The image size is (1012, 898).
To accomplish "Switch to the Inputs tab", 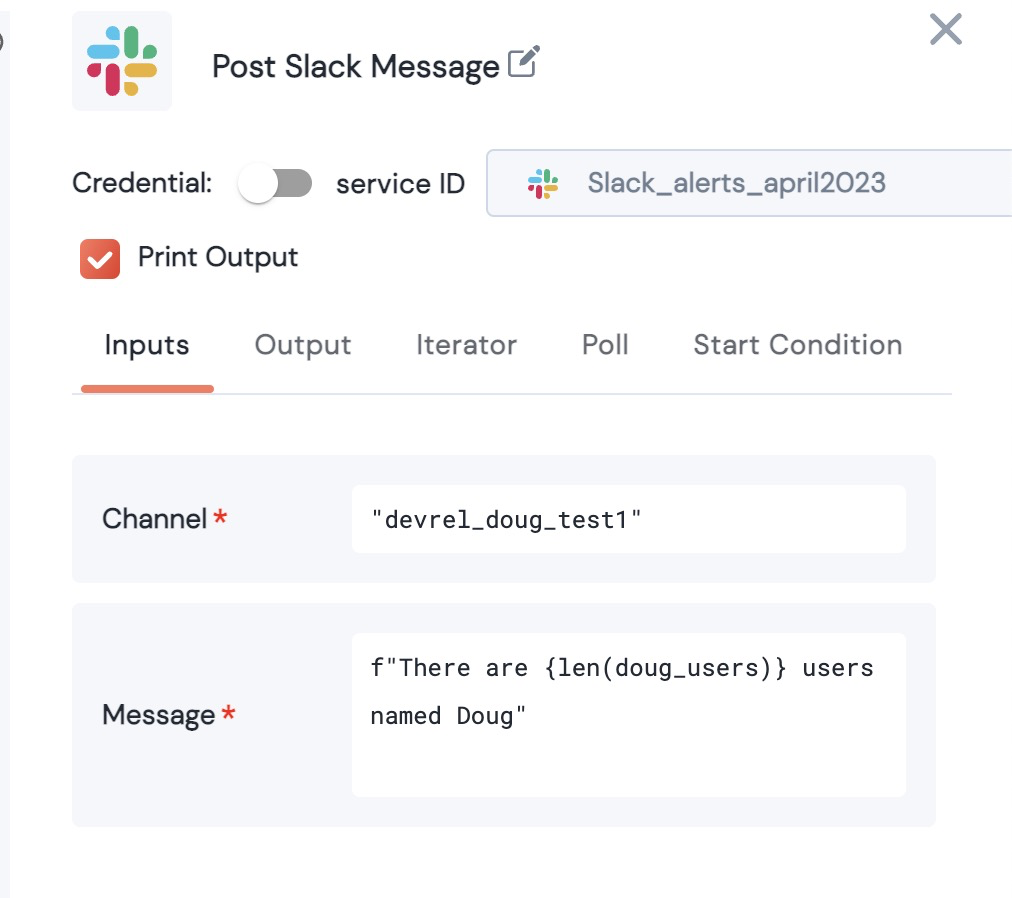I will (147, 346).
